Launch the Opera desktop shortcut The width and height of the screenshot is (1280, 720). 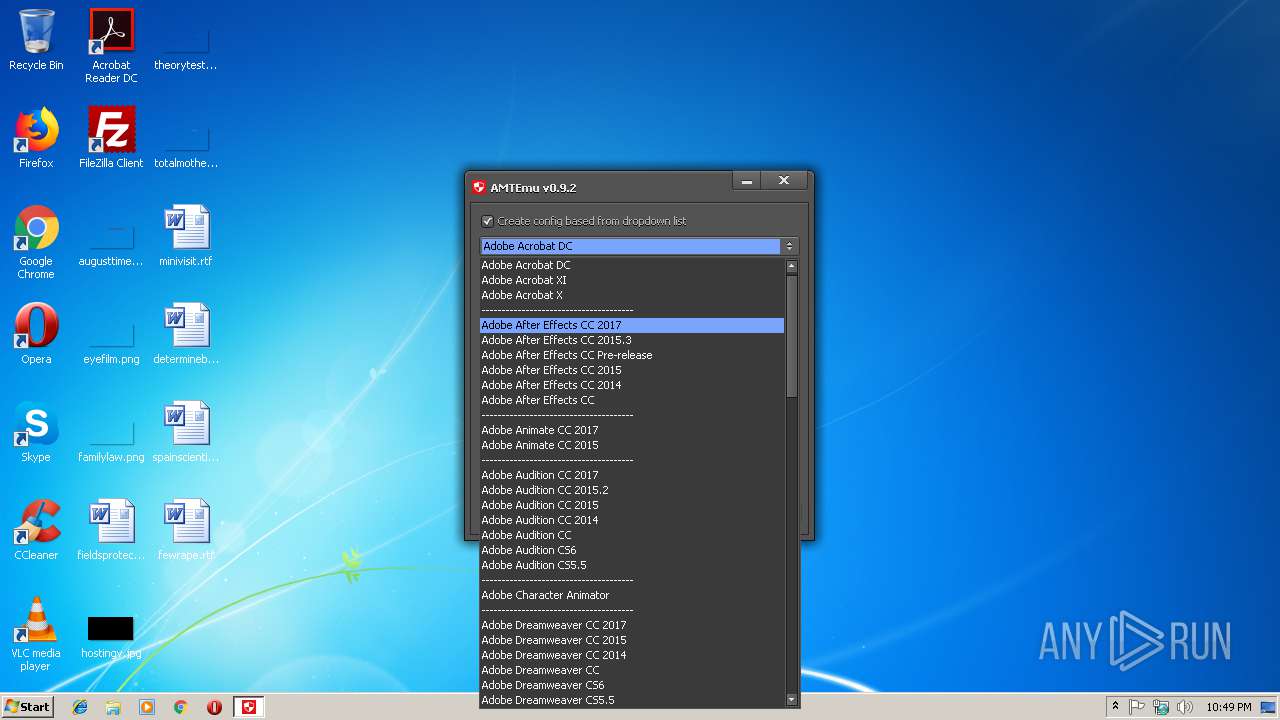coord(36,334)
